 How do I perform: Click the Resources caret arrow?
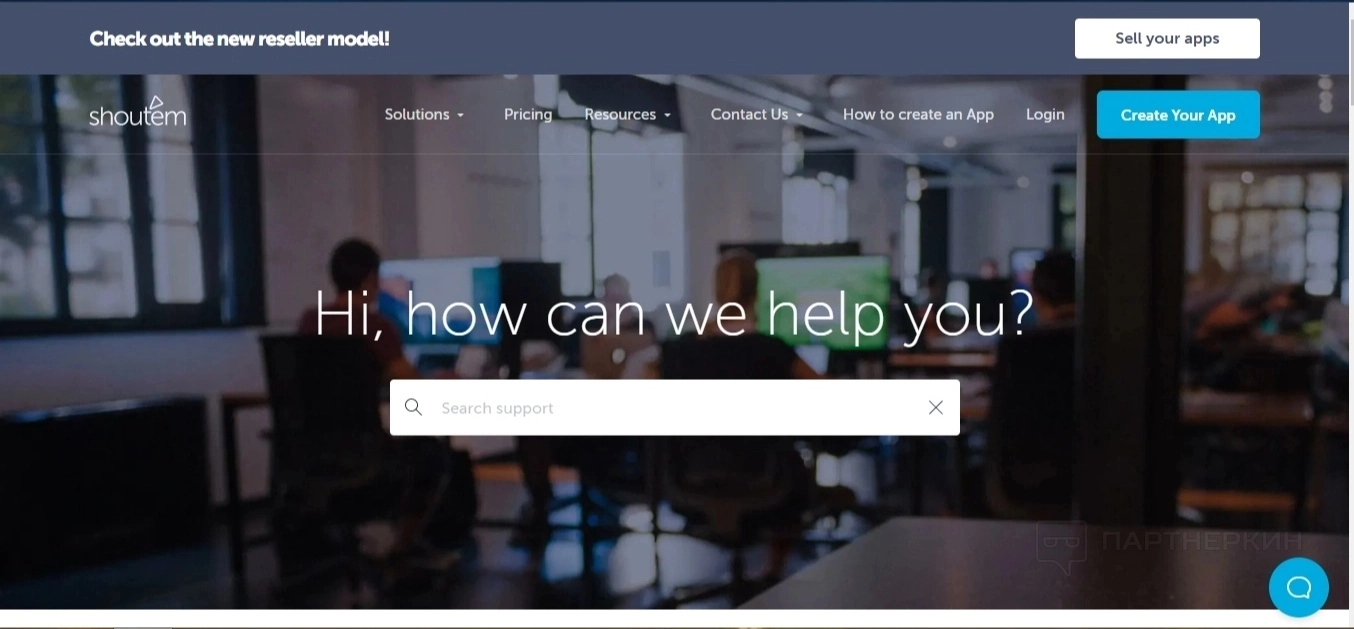[x=667, y=115]
